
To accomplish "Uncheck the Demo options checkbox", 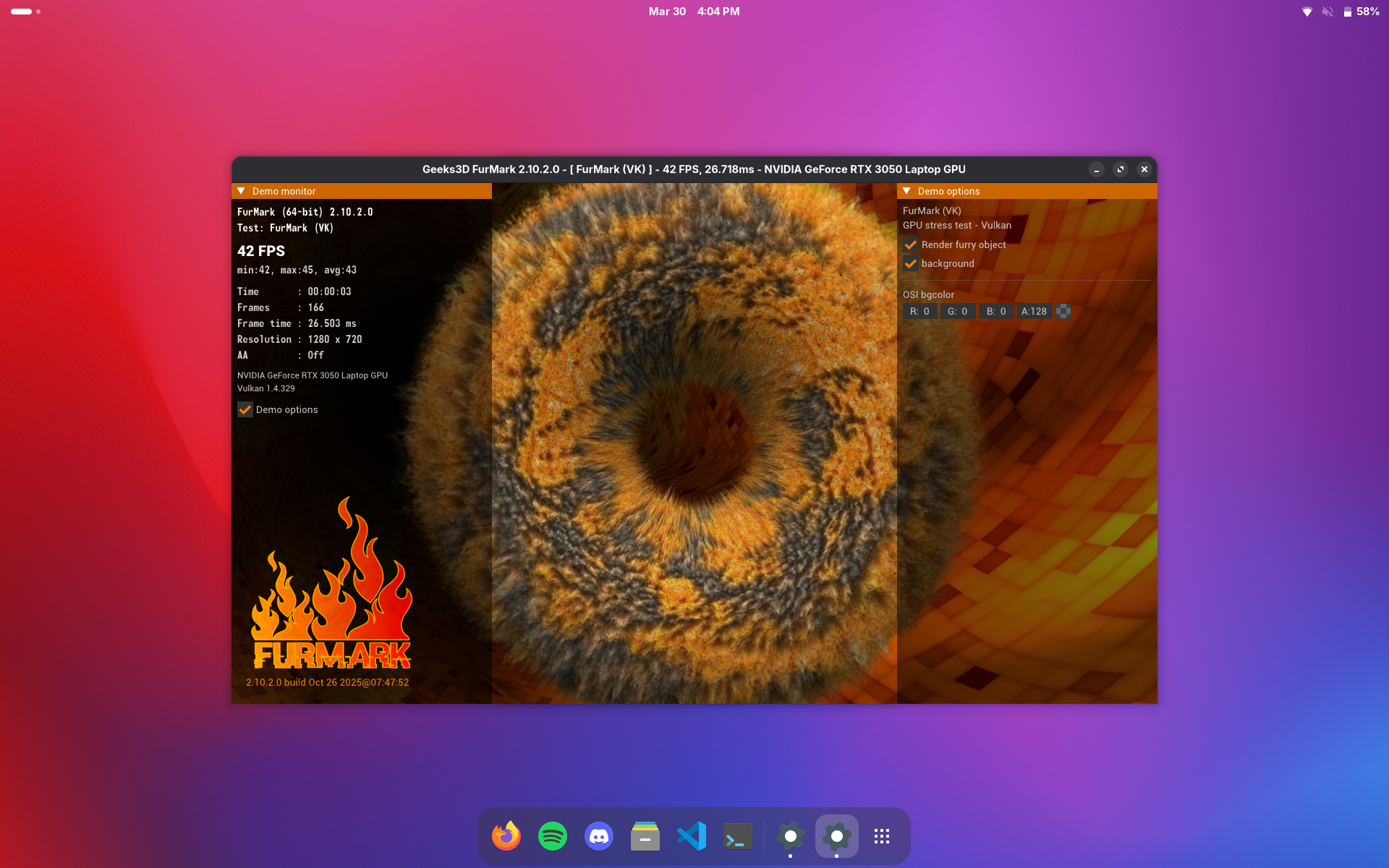I will (245, 409).
